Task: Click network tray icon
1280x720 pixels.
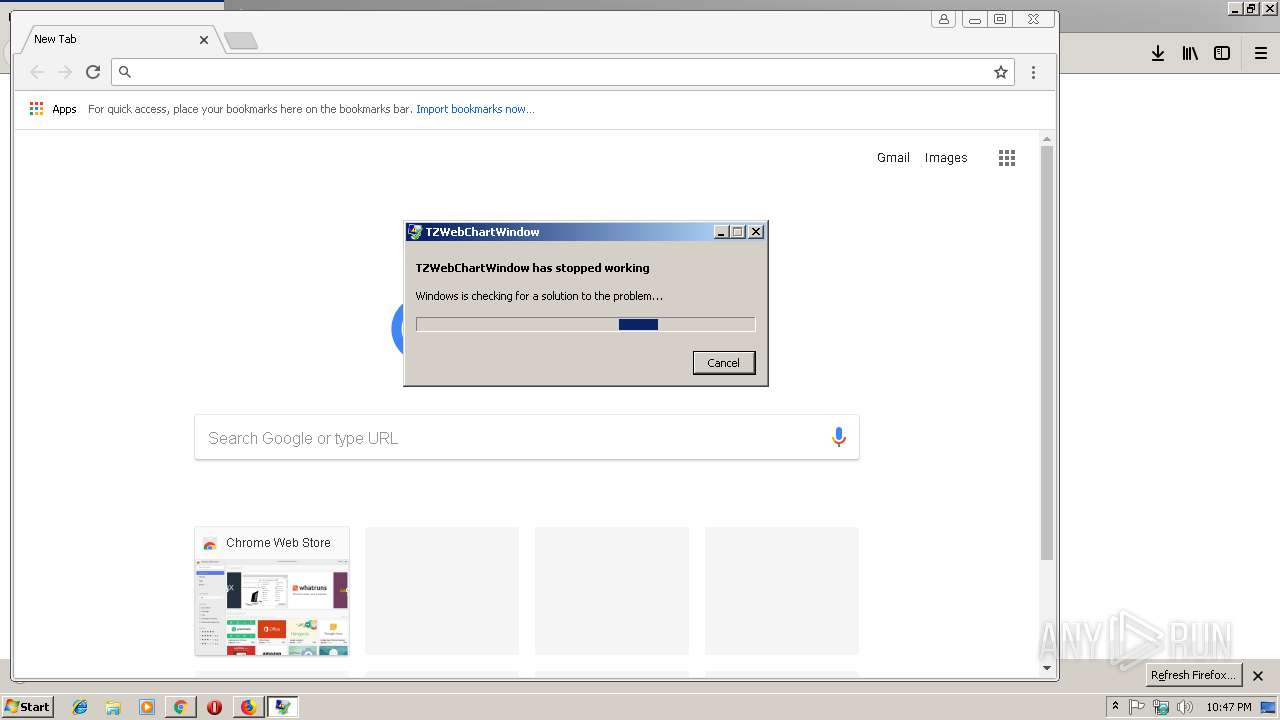Action: pyautogui.click(x=1161, y=707)
